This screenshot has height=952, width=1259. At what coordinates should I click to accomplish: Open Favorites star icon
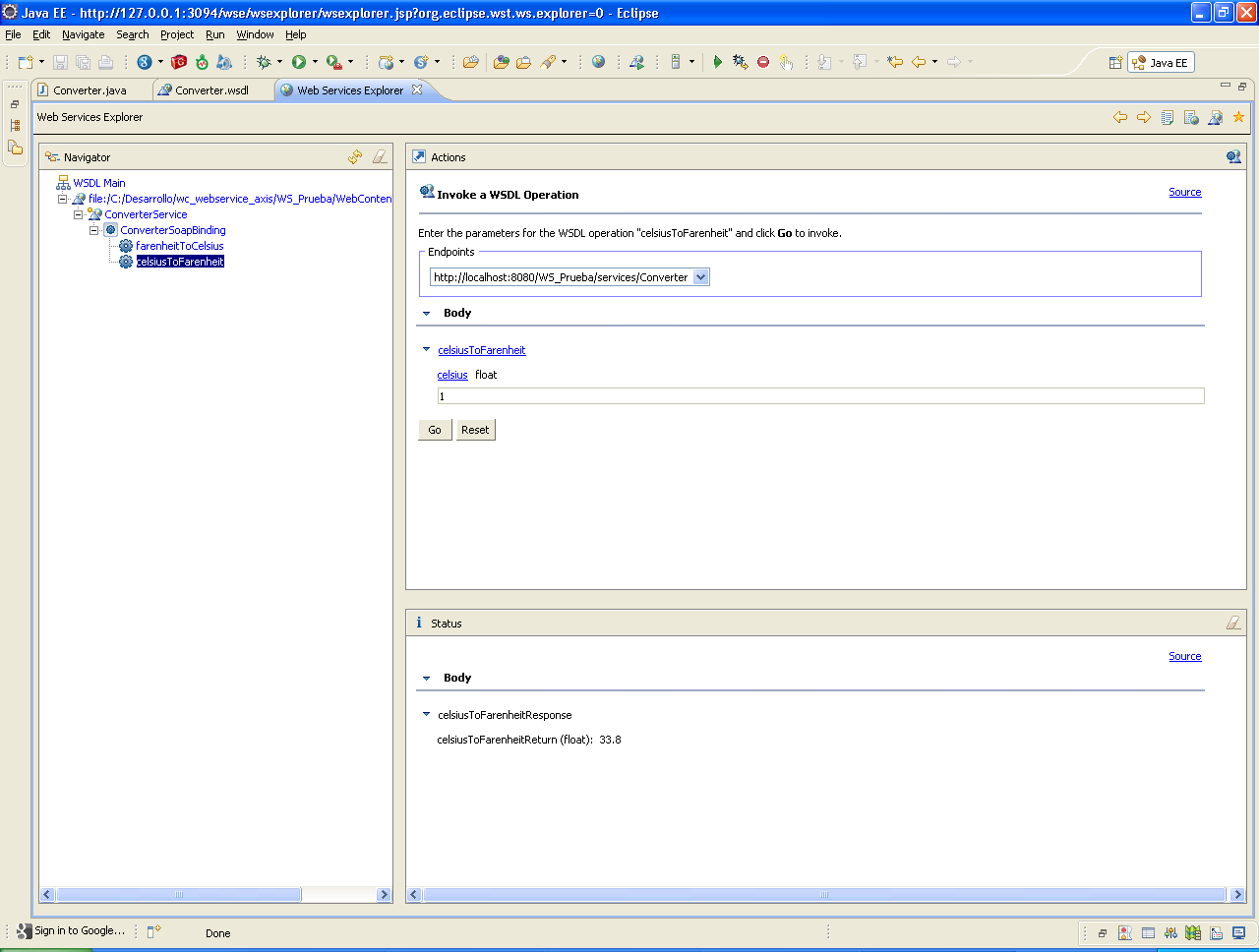coord(1238,117)
